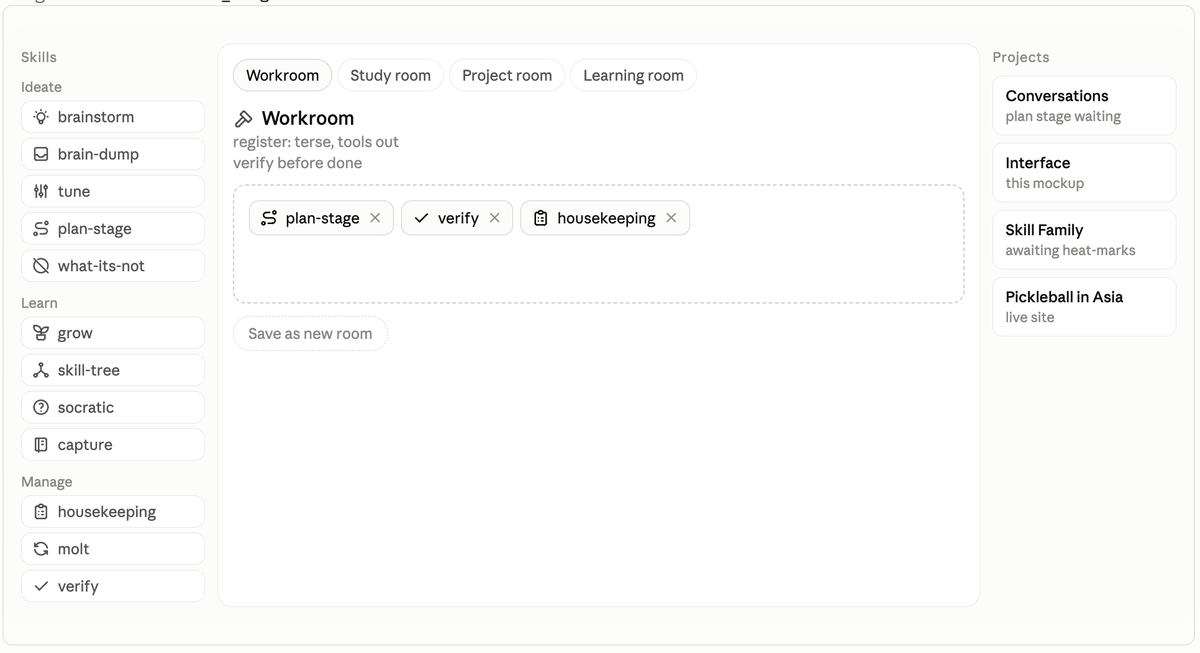Click the tune sliders icon
1200x653 pixels.
pyautogui.click(x=41, y=191)
